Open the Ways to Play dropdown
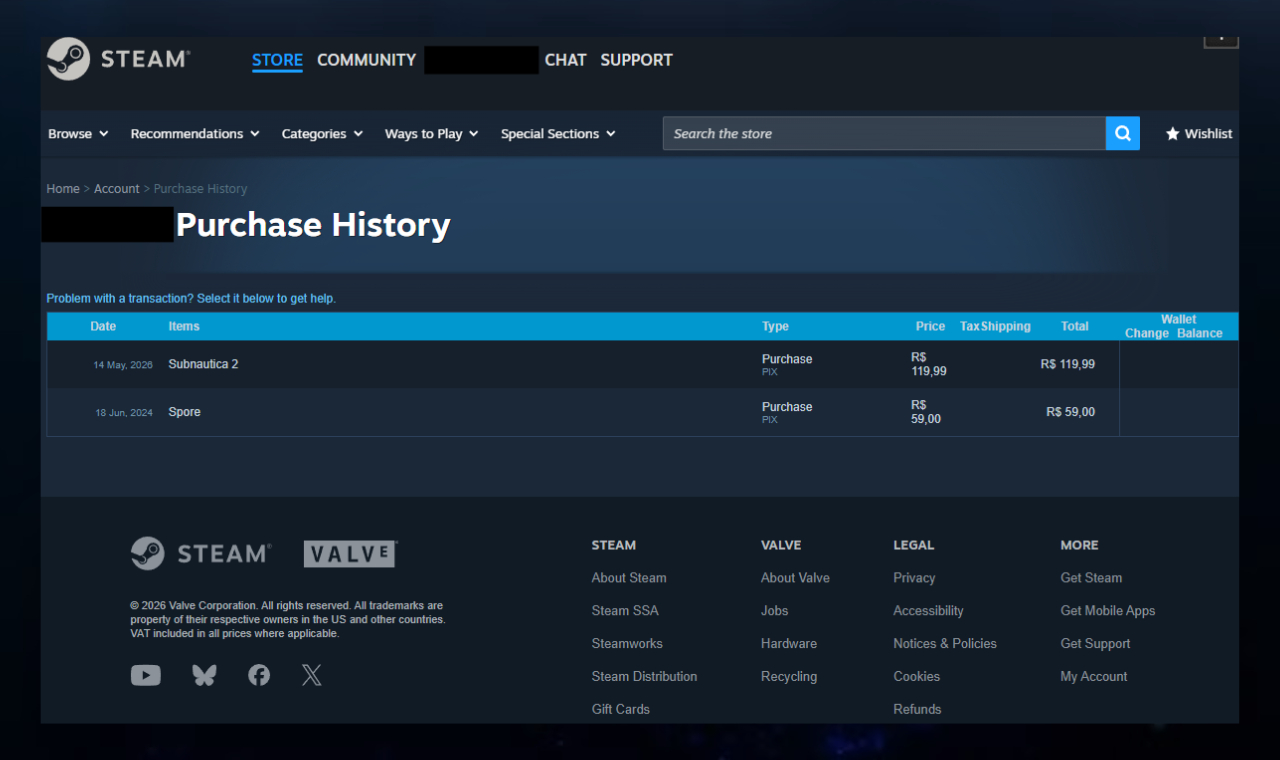1280x760 pixels. click(x=432, y=134)
